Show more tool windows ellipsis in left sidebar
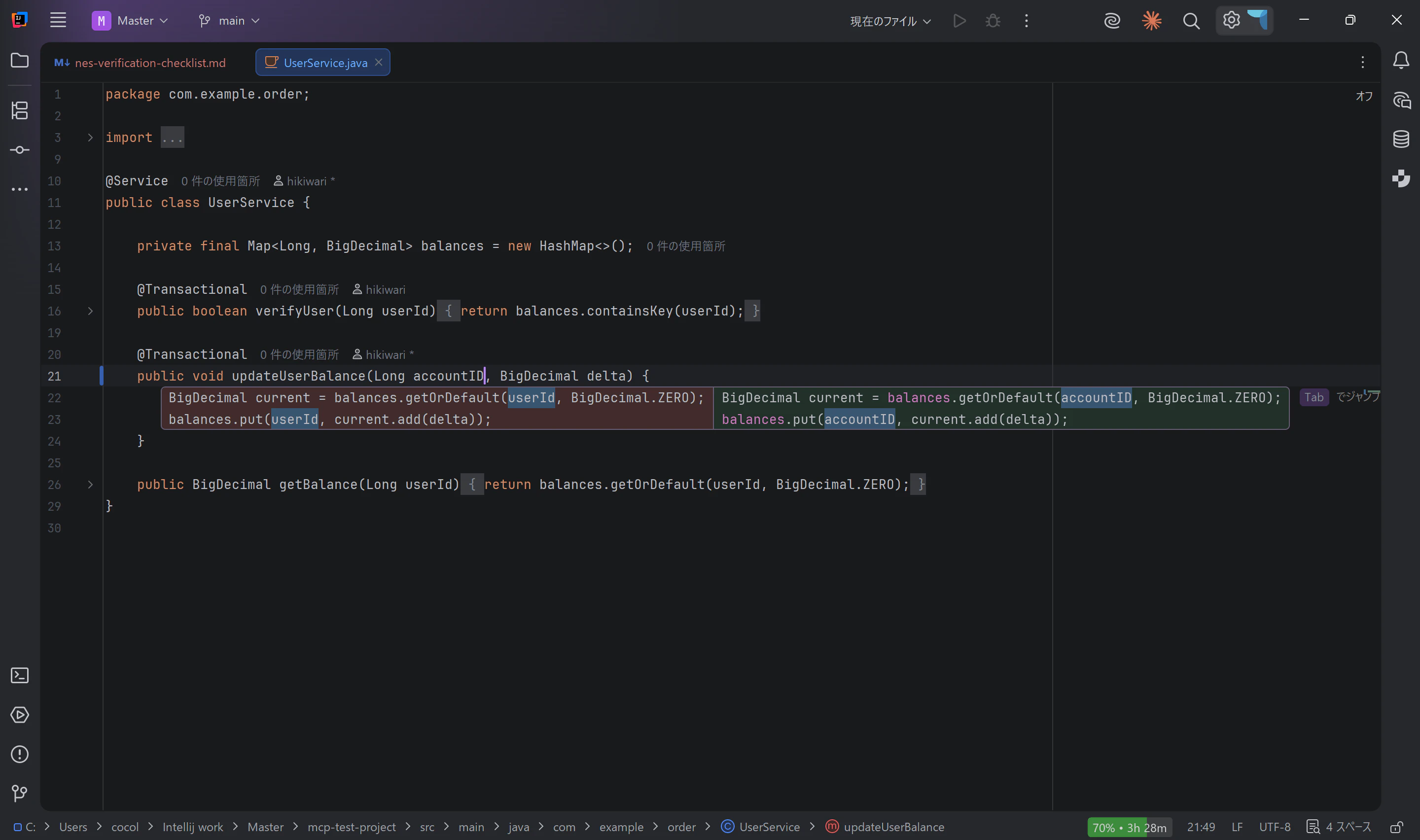The image size is (1420, 840). pyautogui.click(x=20, y=189)
